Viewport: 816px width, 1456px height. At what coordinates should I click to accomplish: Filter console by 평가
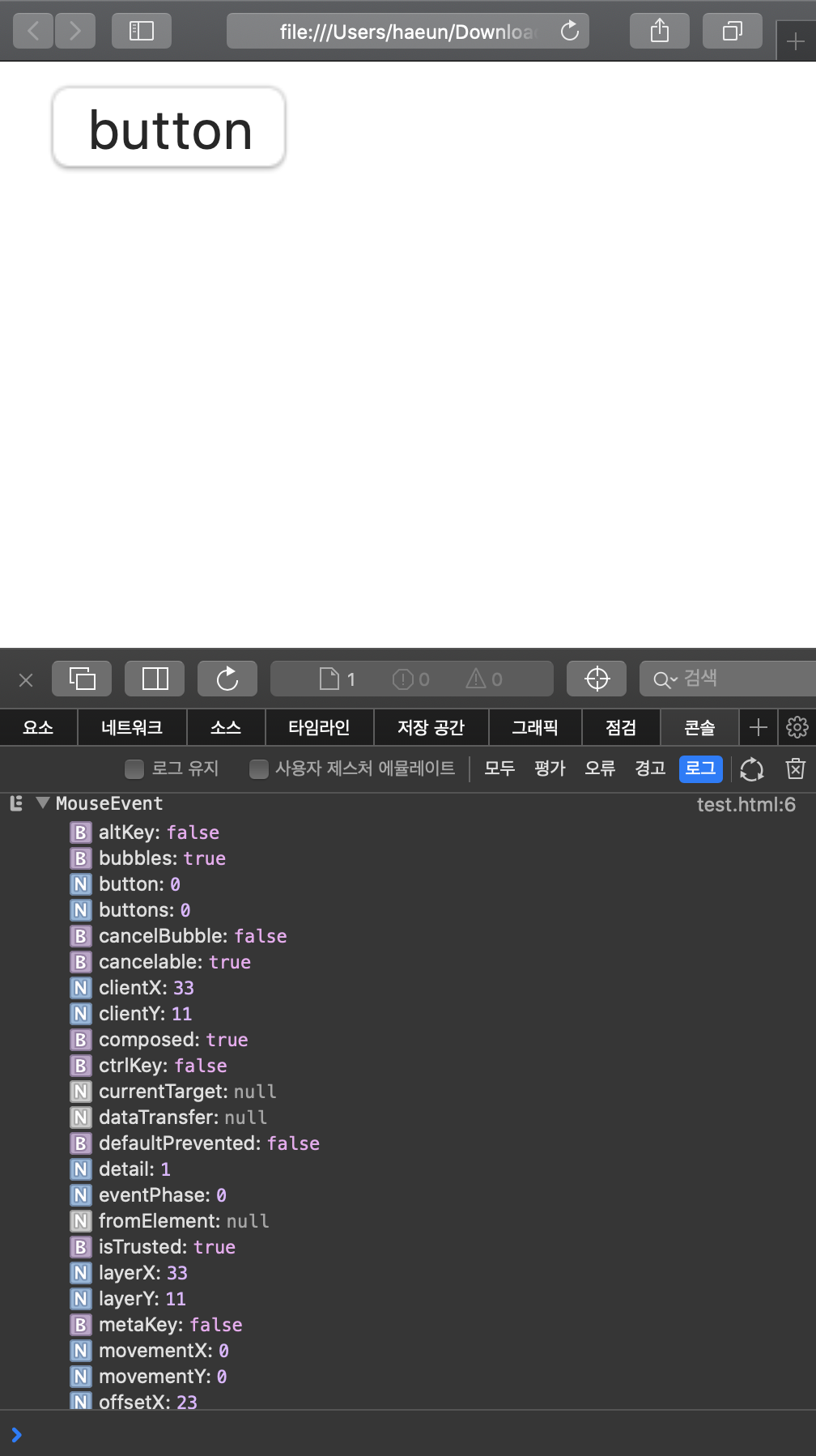click(x=550, y=768)
